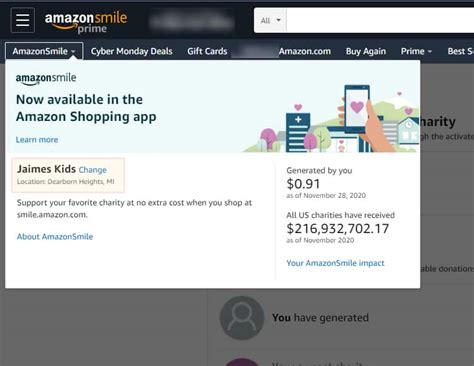This screenshot has height=366, width=474.
Task: Click the amazonsmile logo in dropdown panel
Action: (46, 79)
